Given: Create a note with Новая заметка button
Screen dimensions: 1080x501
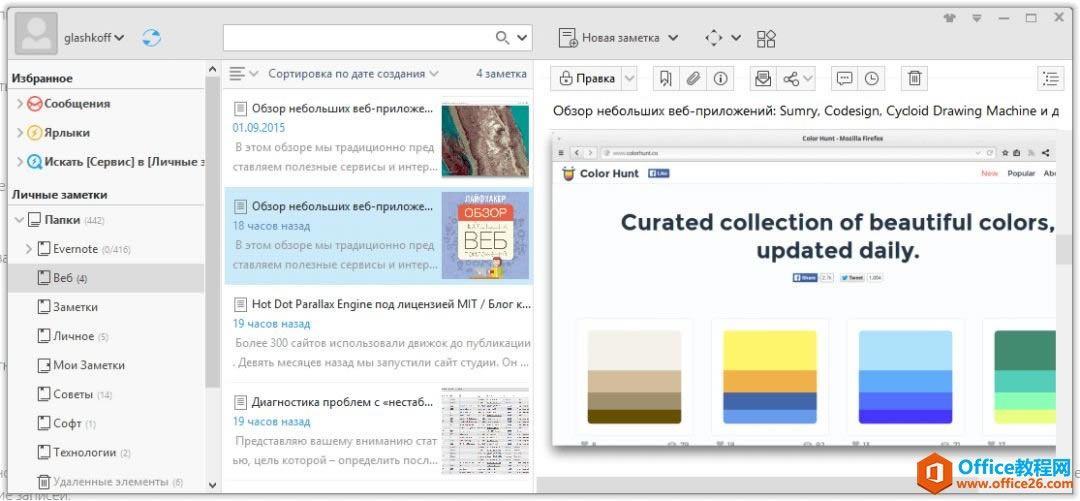Looking at the screenshot, I should click(x=609, y=38).
